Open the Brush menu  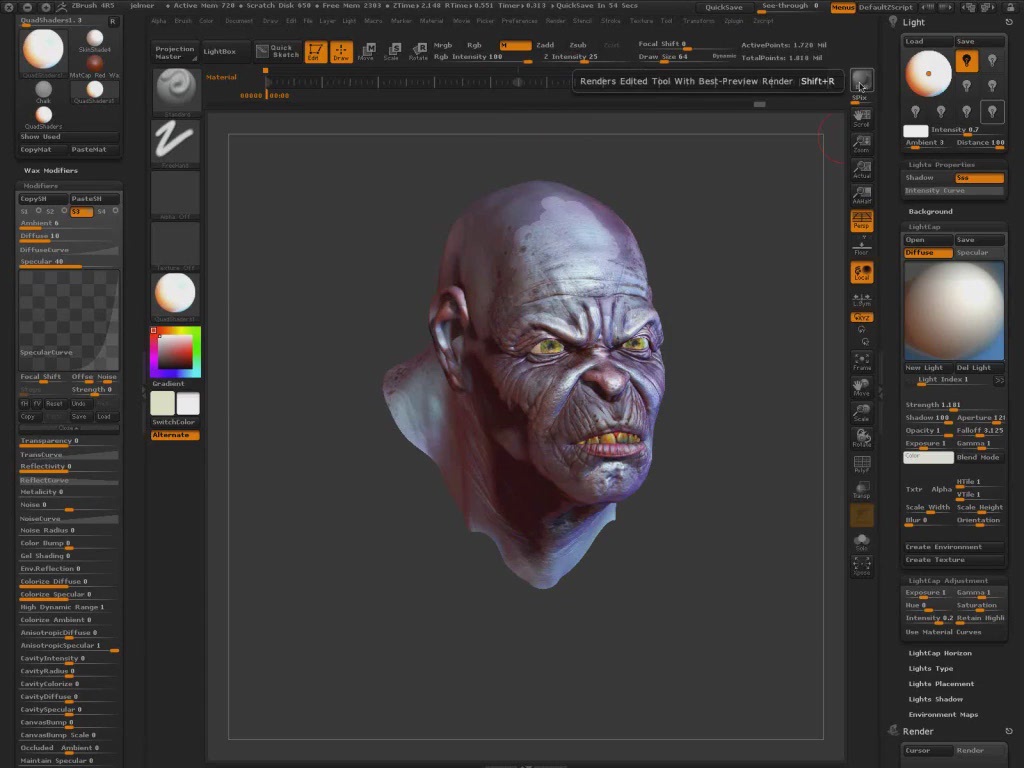coord(183,21)
